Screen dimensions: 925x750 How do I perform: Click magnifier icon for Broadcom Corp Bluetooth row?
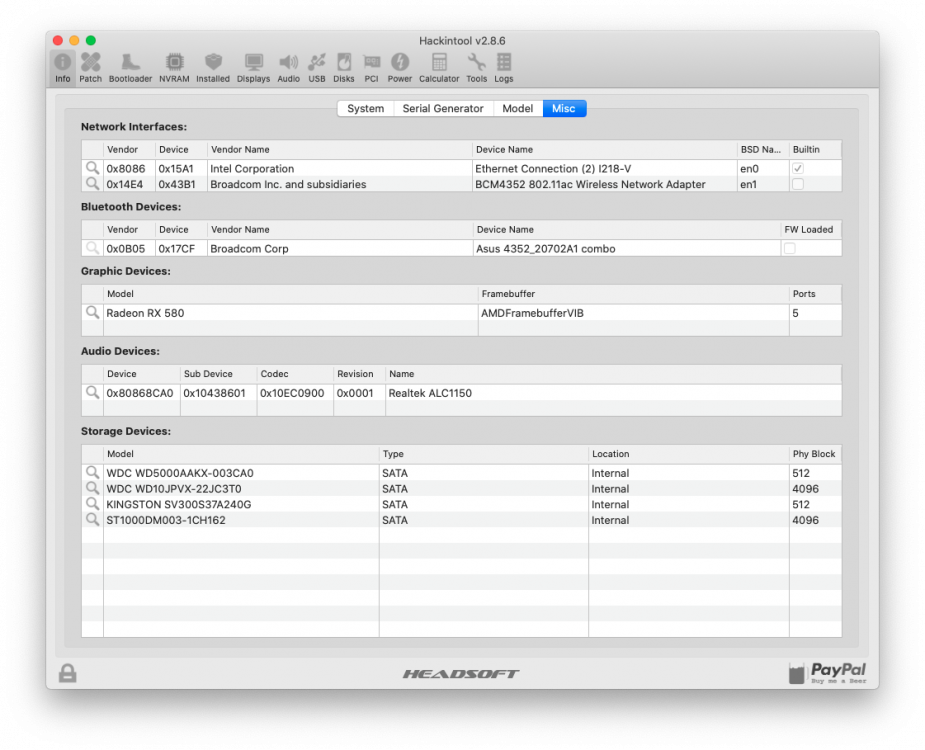92,248
